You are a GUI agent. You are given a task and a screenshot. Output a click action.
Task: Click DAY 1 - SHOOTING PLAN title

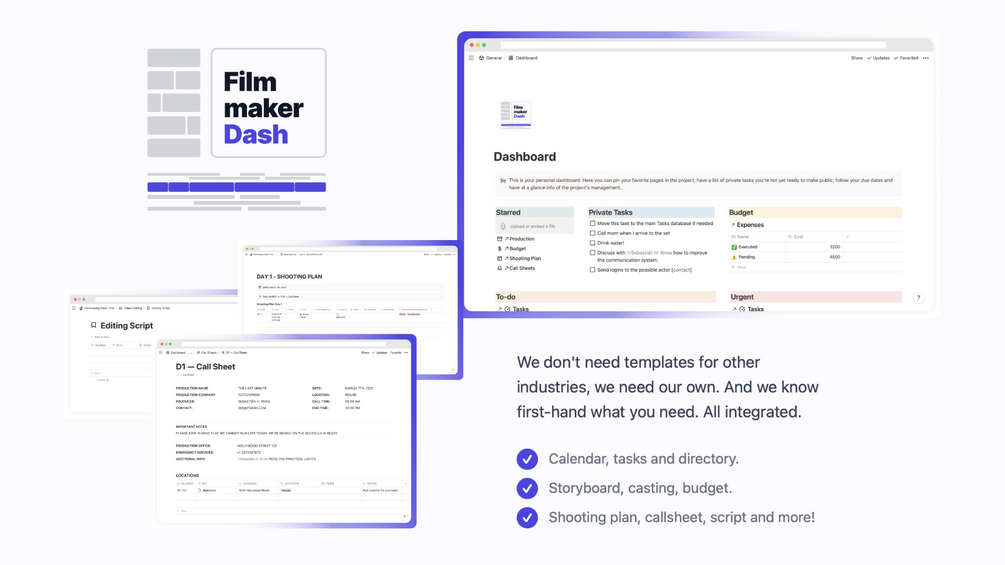tap(289, 277)
